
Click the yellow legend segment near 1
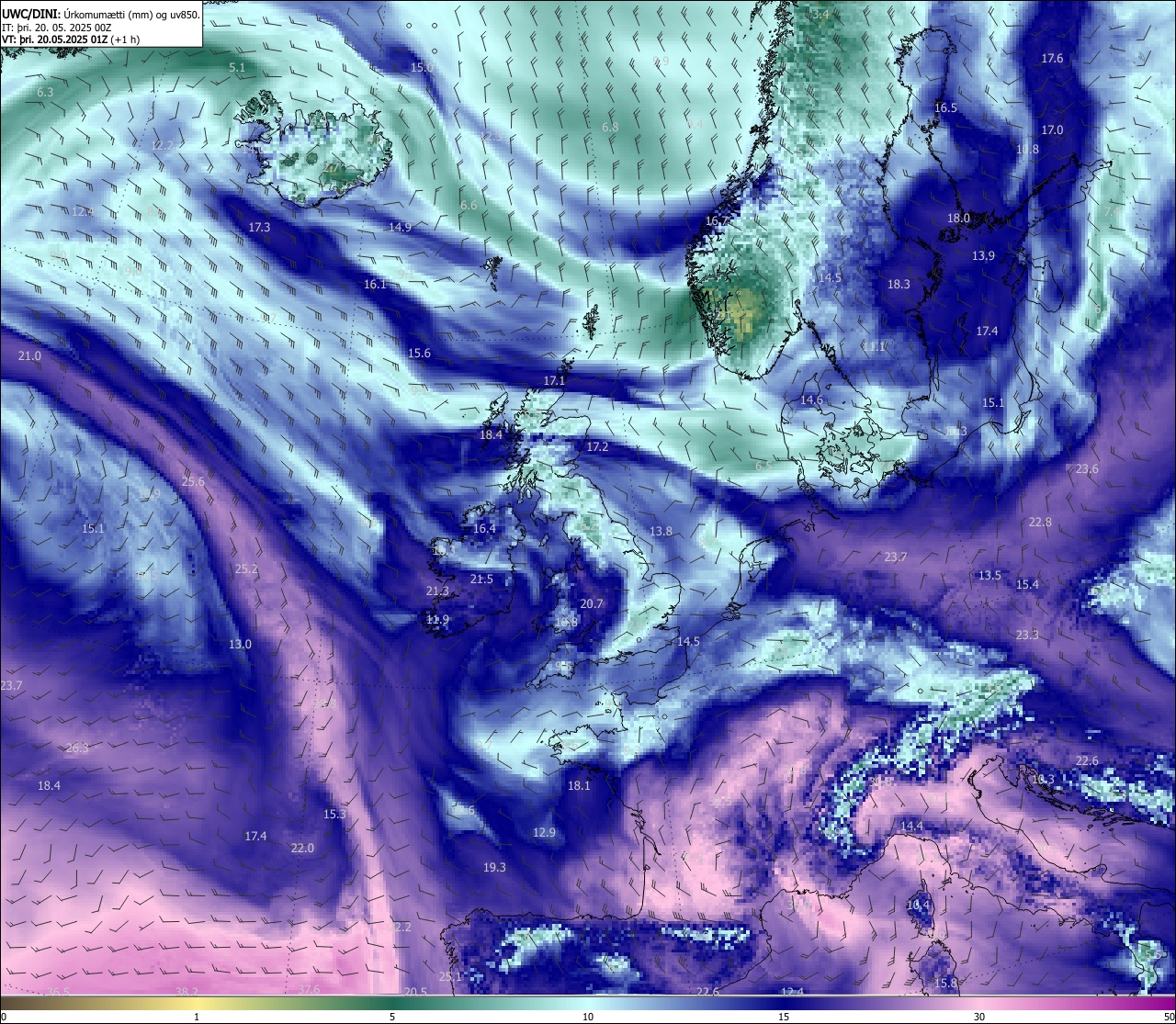click(x=196, y=1003)
